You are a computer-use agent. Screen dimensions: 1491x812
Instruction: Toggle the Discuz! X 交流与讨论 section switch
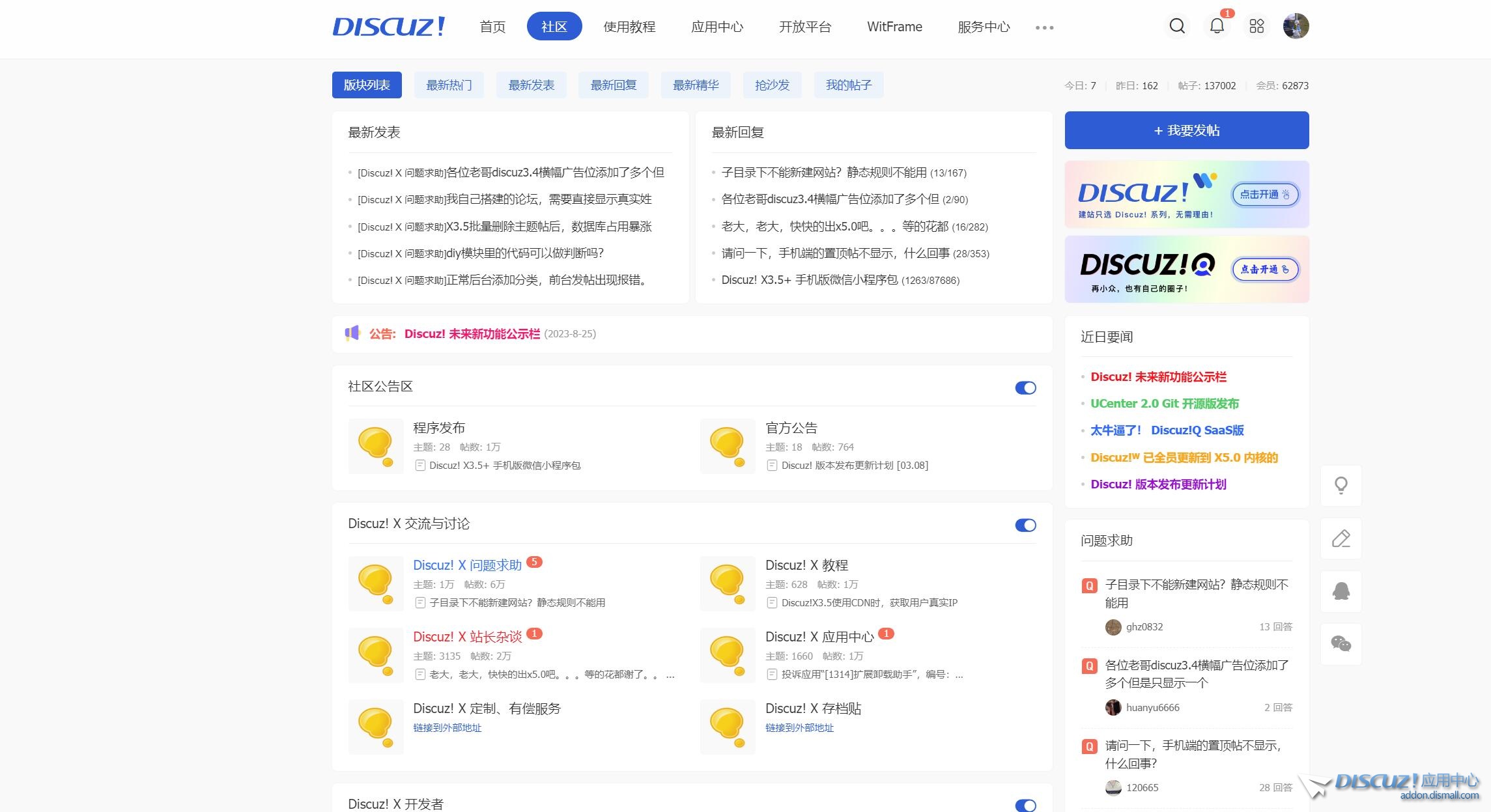tap(1025, 525)
